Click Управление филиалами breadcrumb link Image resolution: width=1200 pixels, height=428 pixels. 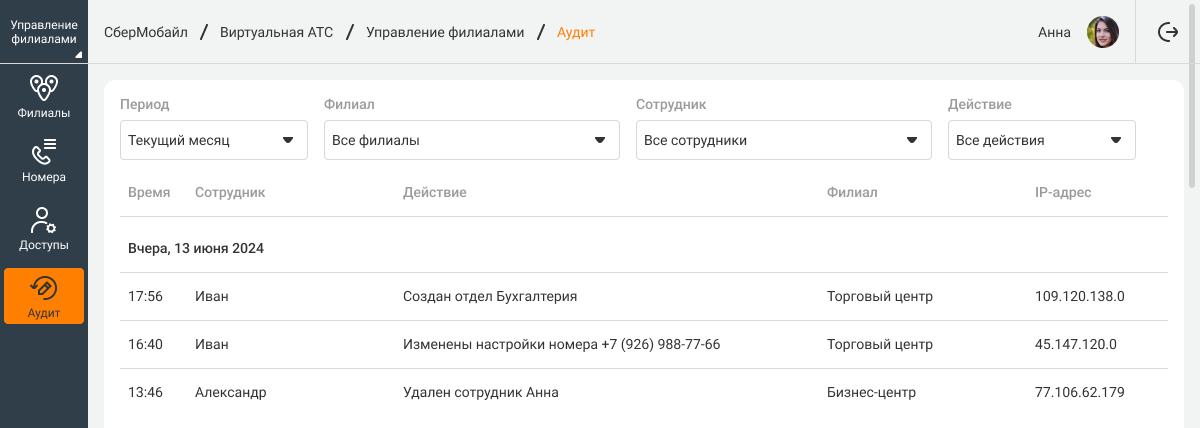coord(445,32)
